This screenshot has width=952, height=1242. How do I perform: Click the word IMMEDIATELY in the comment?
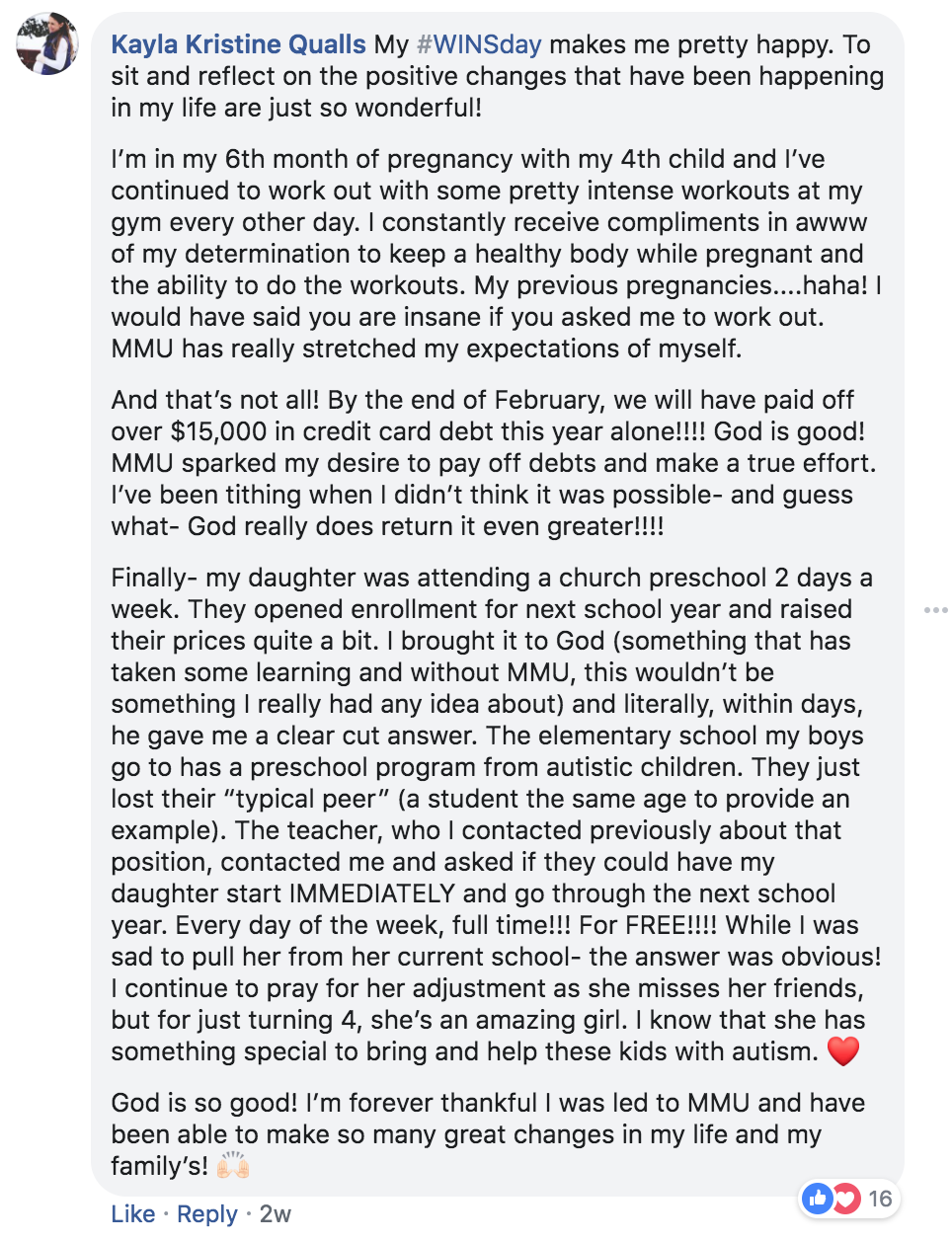click(x=371, y=893)
